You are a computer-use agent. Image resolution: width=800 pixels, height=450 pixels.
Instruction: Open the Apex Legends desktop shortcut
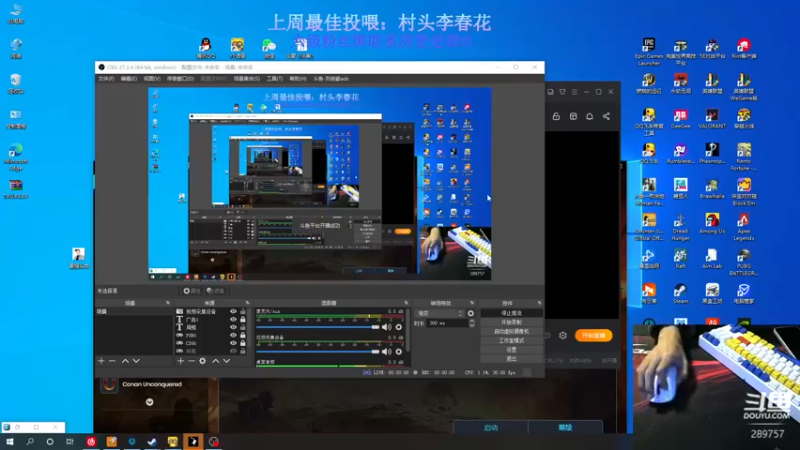tap(743, 227)
